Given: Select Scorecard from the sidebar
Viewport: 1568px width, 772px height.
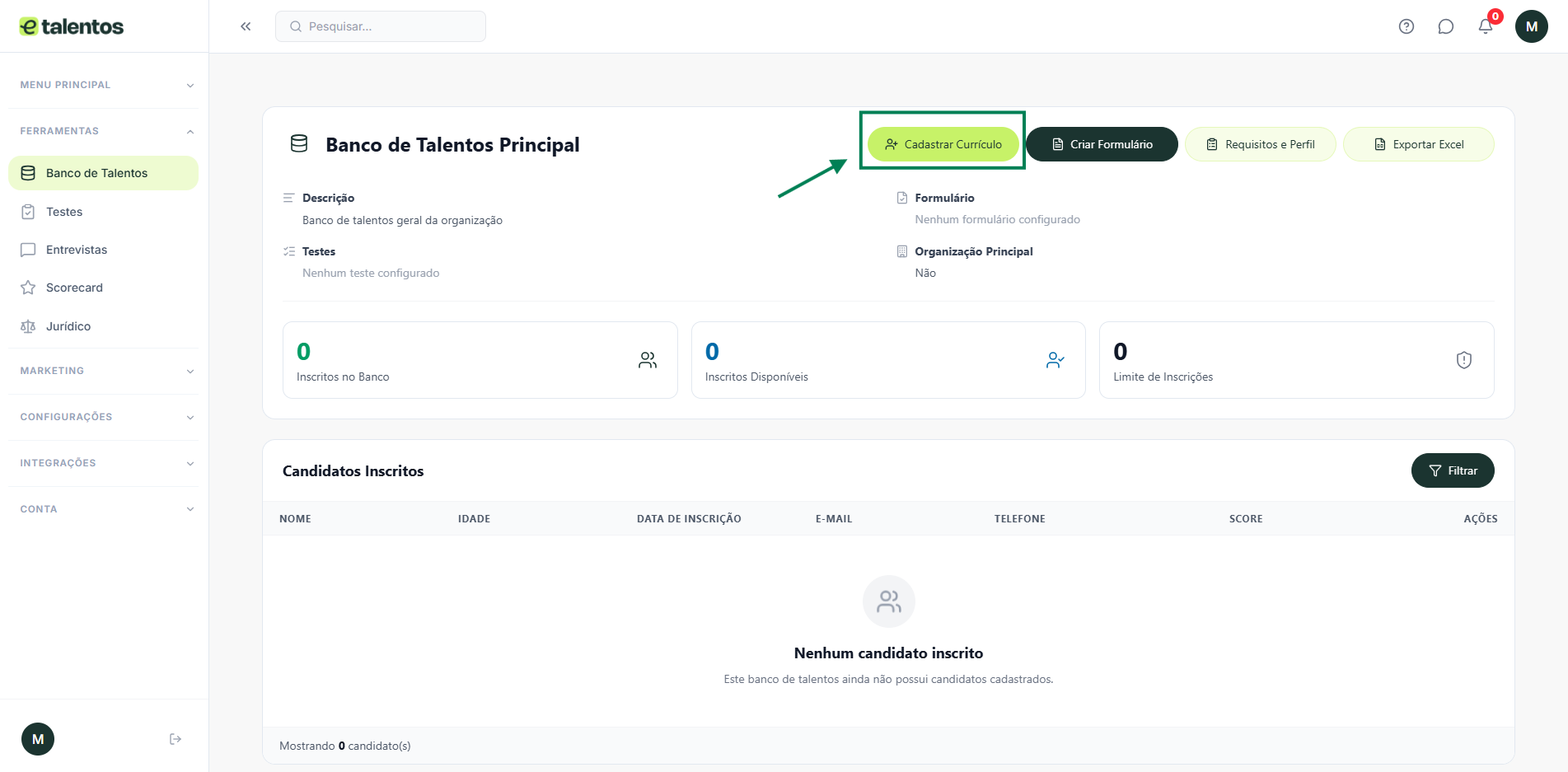Looking at the screenshot, I should click(74, 288).
